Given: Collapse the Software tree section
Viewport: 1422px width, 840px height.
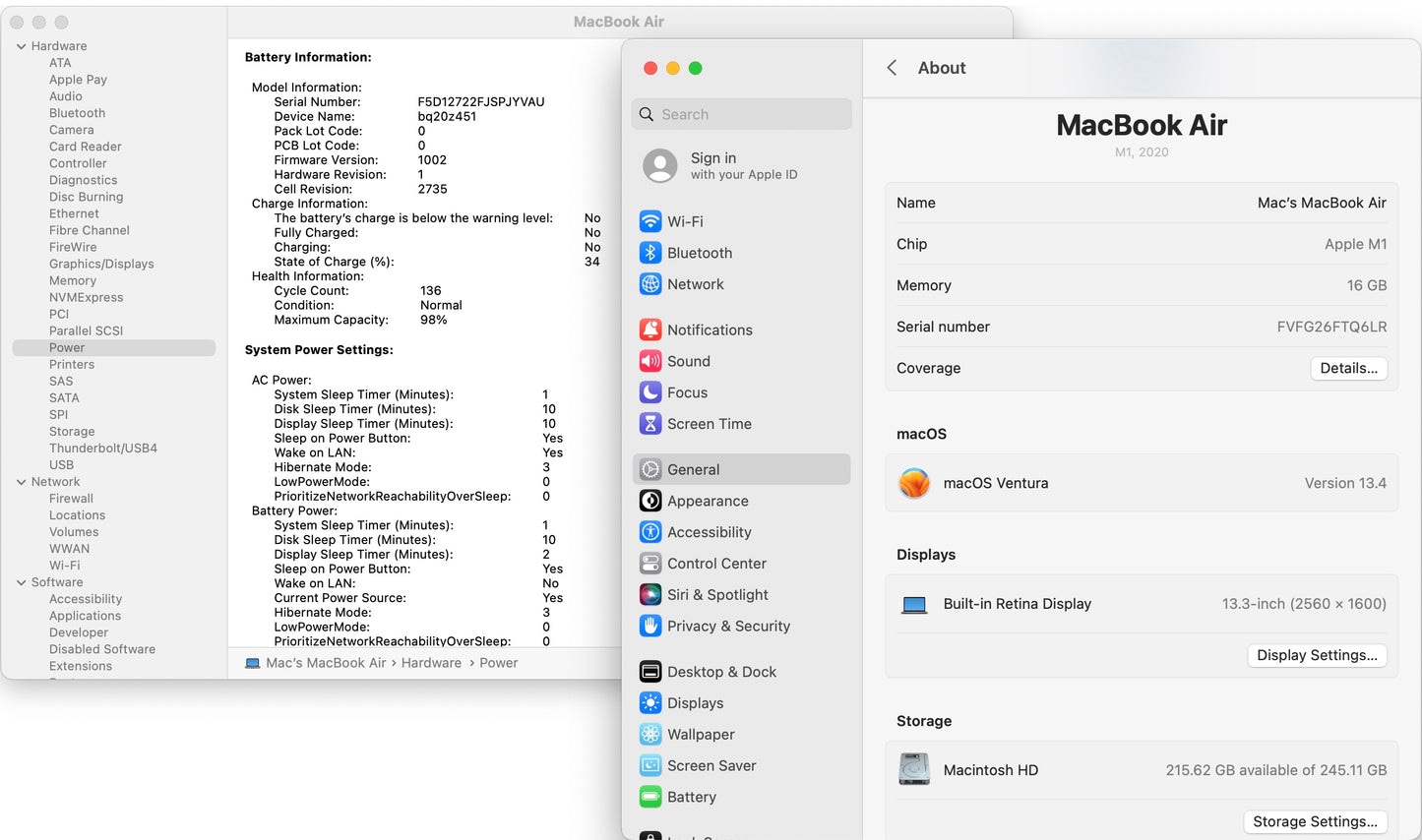Looking at the screenshot, I should coord(22,582).
